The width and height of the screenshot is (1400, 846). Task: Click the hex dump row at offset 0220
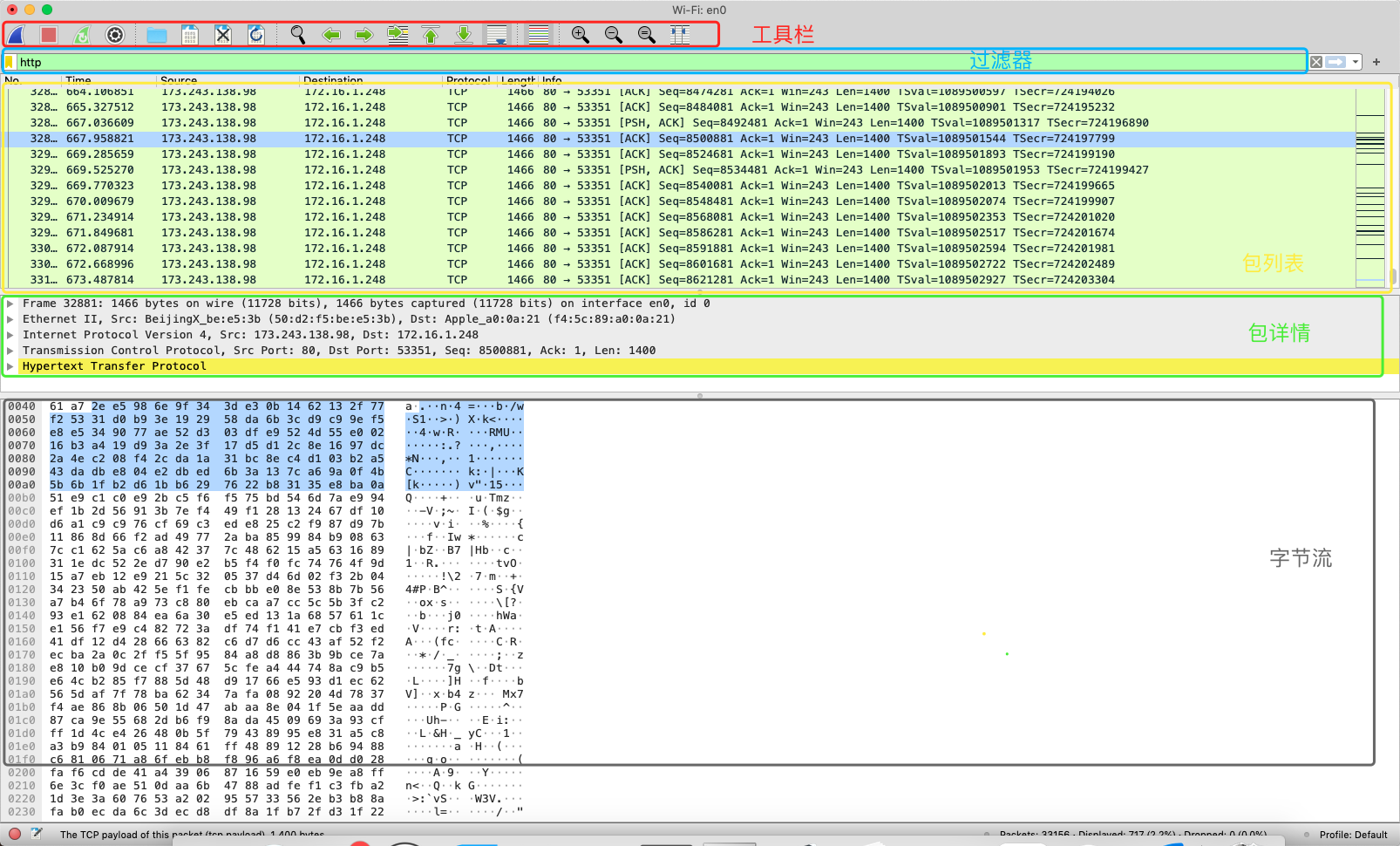266,799
